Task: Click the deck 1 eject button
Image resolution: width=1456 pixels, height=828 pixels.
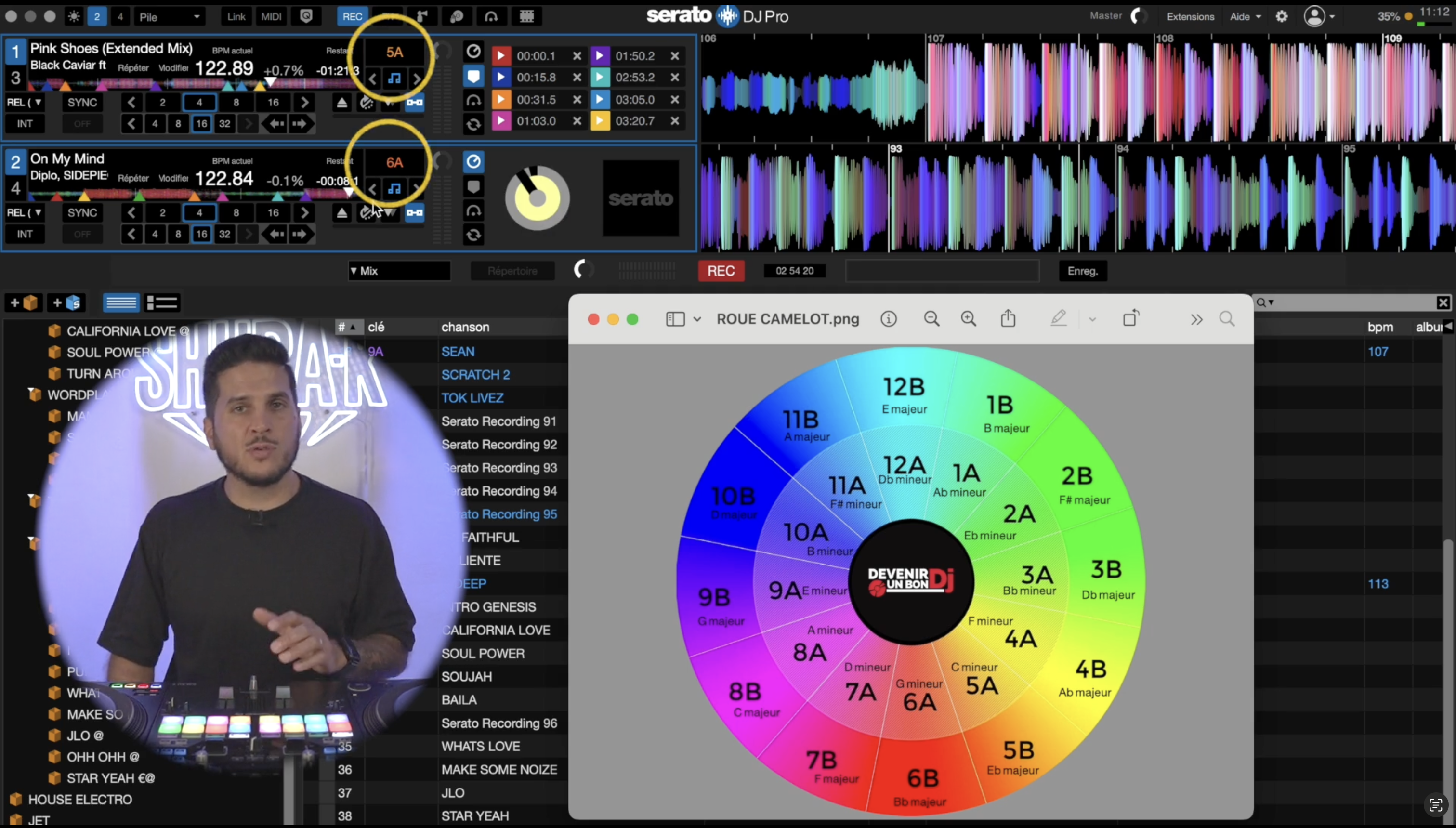Action: 341,103
